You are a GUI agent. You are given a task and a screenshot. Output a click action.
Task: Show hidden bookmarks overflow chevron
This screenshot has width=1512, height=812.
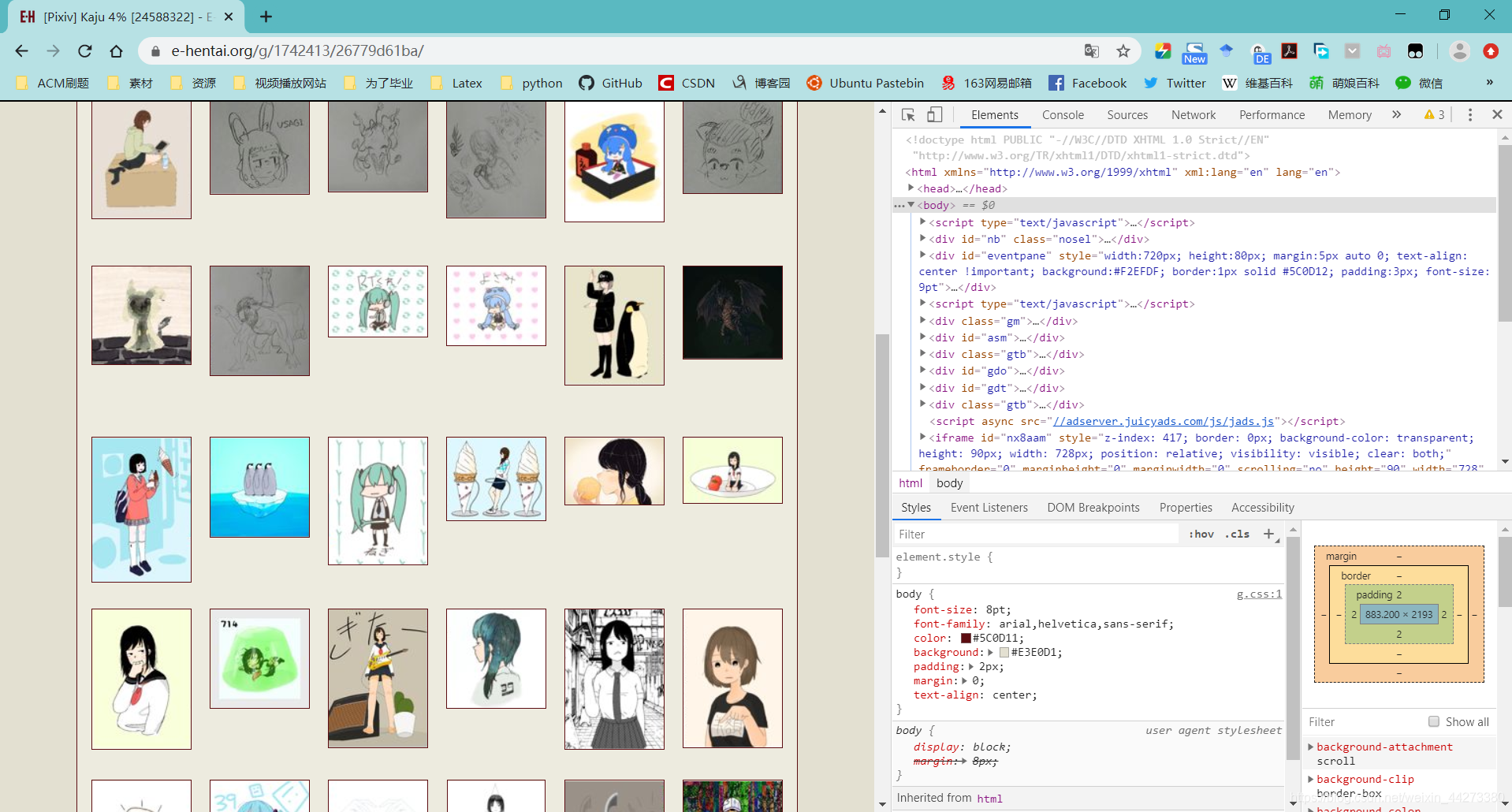point(1489,83)
